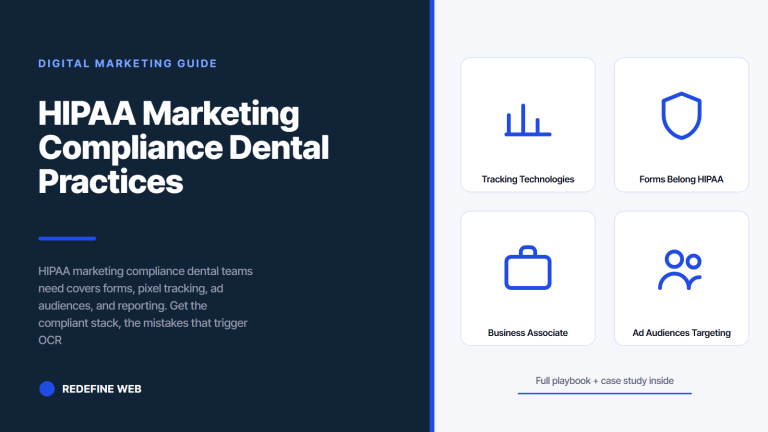Click the 'REDEFINE WEB' brand name
768x432 pixels.
click(102, 389)
